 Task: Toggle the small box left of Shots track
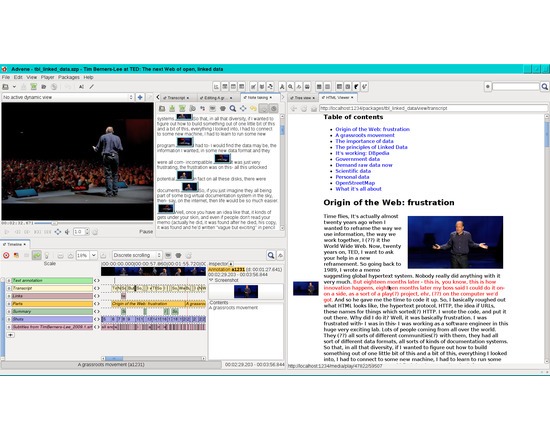pos(8,319)
